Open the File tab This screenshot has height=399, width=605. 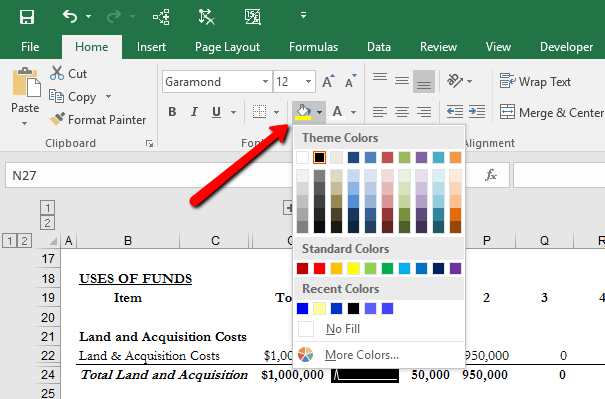(30, 47)
